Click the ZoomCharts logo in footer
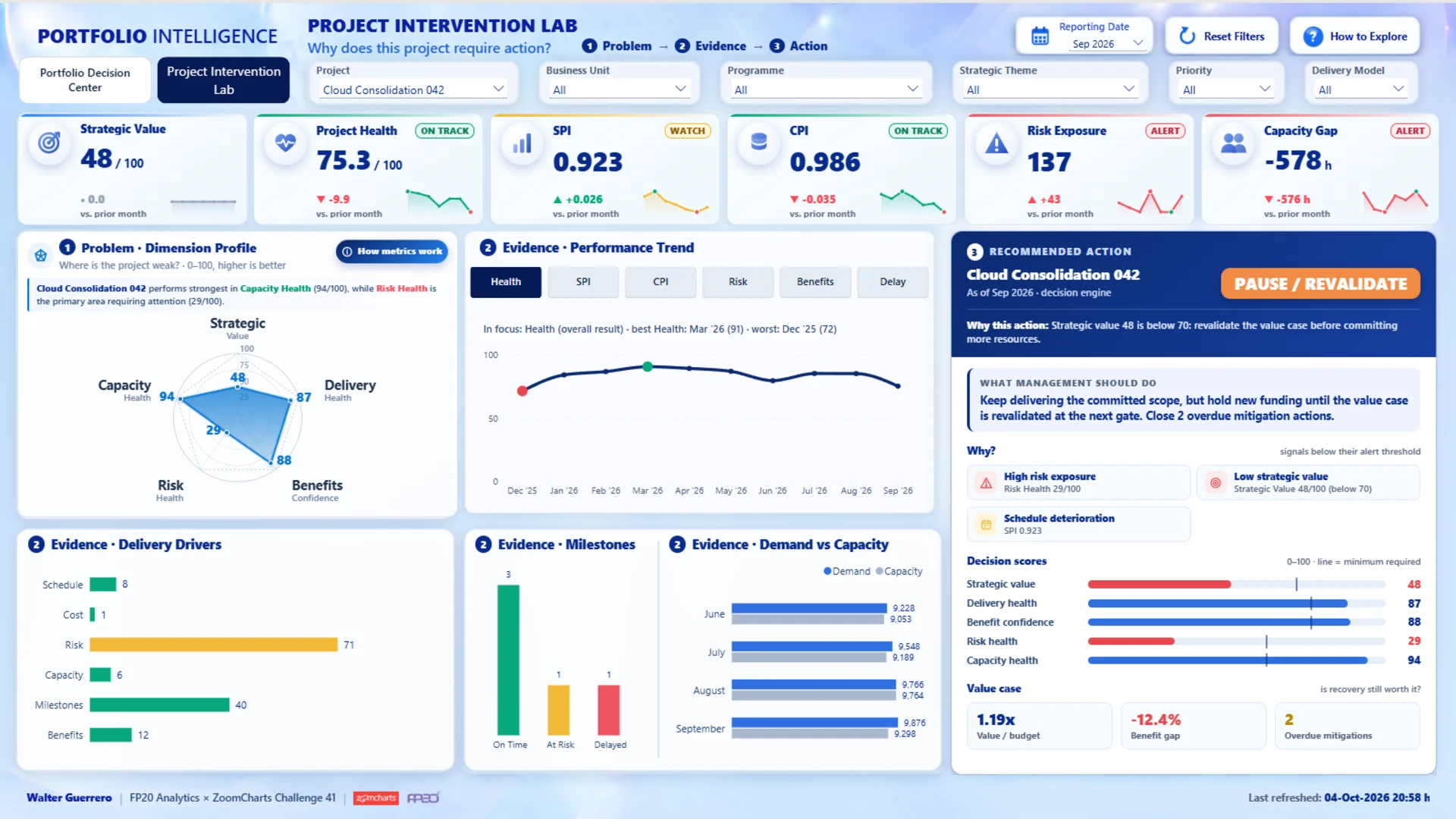The width and height of the screenshot is (1456, 819). pos(376,798)
